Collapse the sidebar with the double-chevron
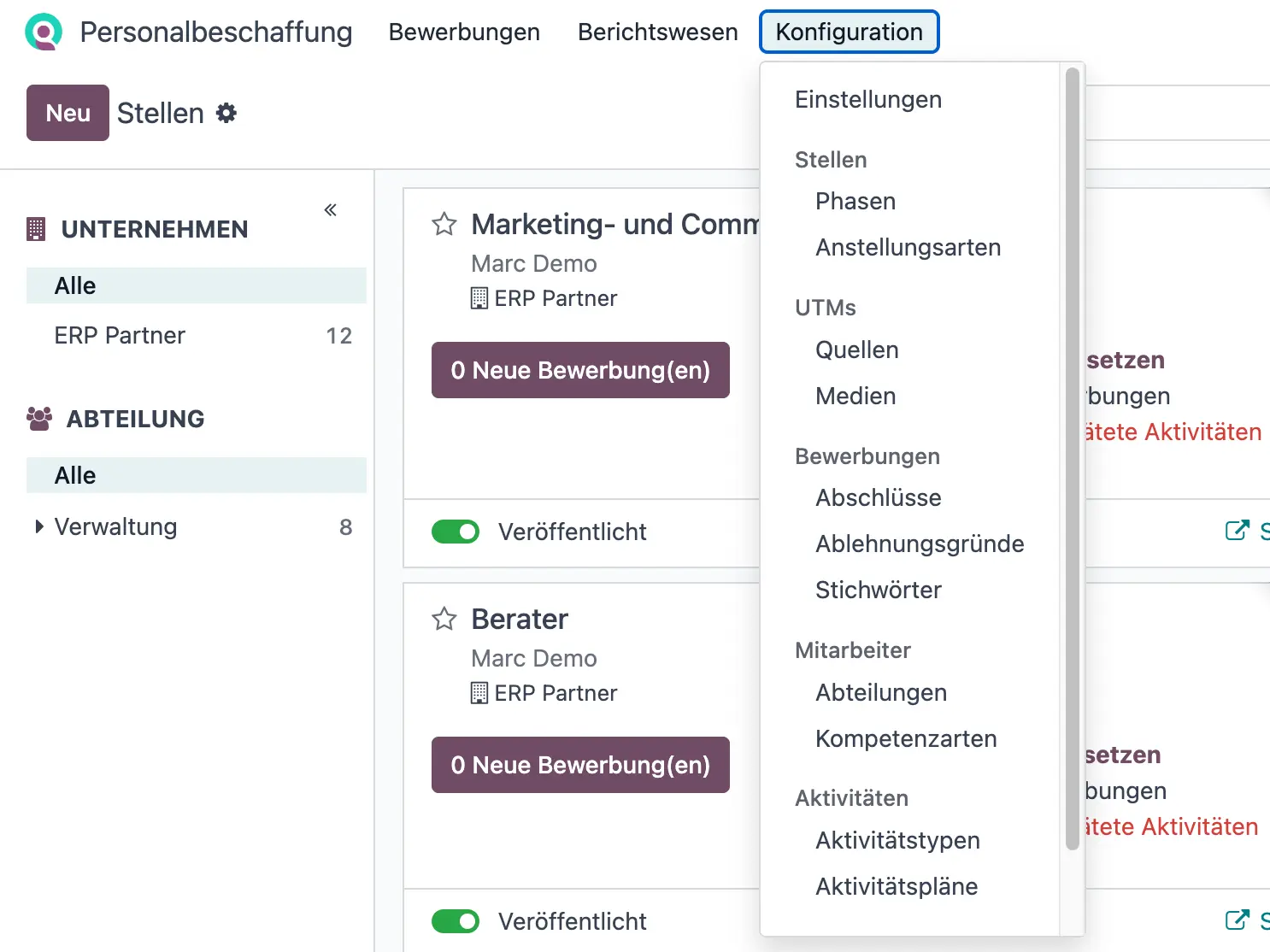Screen dimensions: 1270x952 tap(330, 209)
